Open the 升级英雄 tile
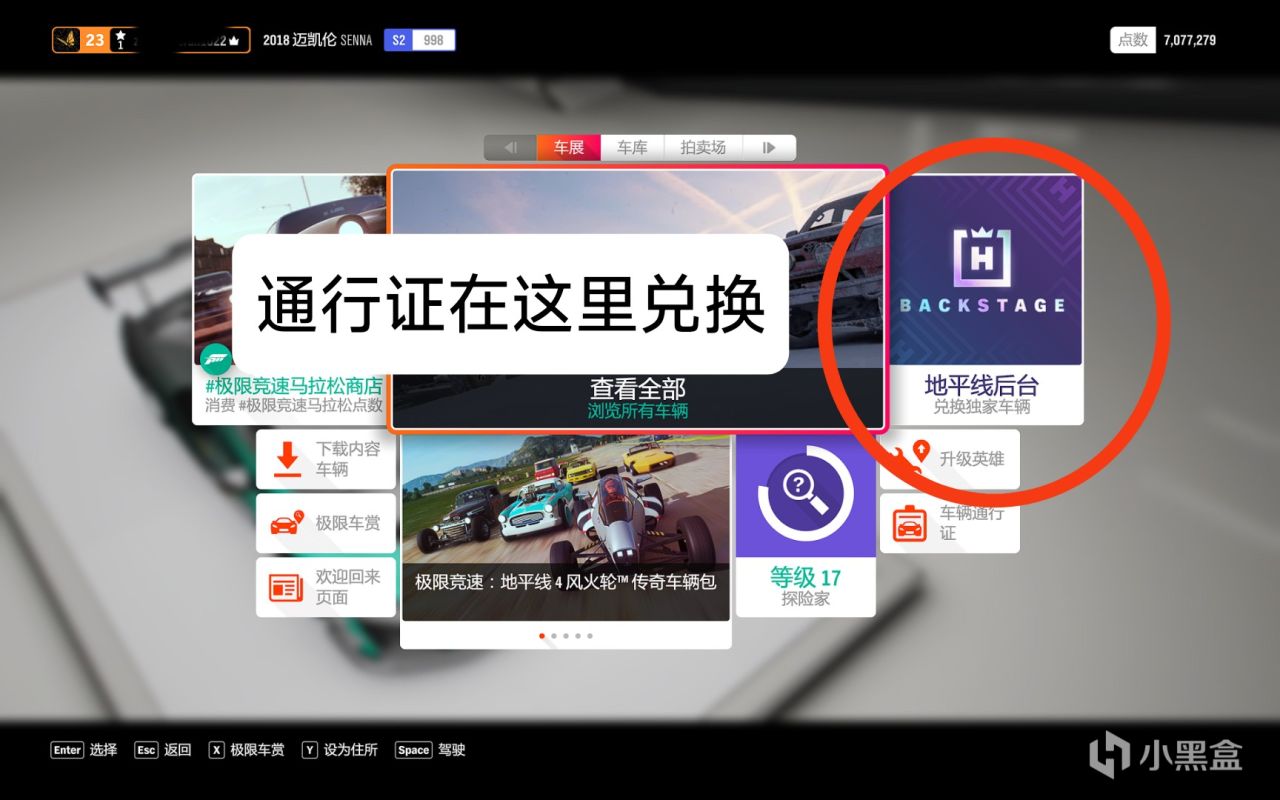Viewport: 1280px width, 800px height. coord(950,459)
